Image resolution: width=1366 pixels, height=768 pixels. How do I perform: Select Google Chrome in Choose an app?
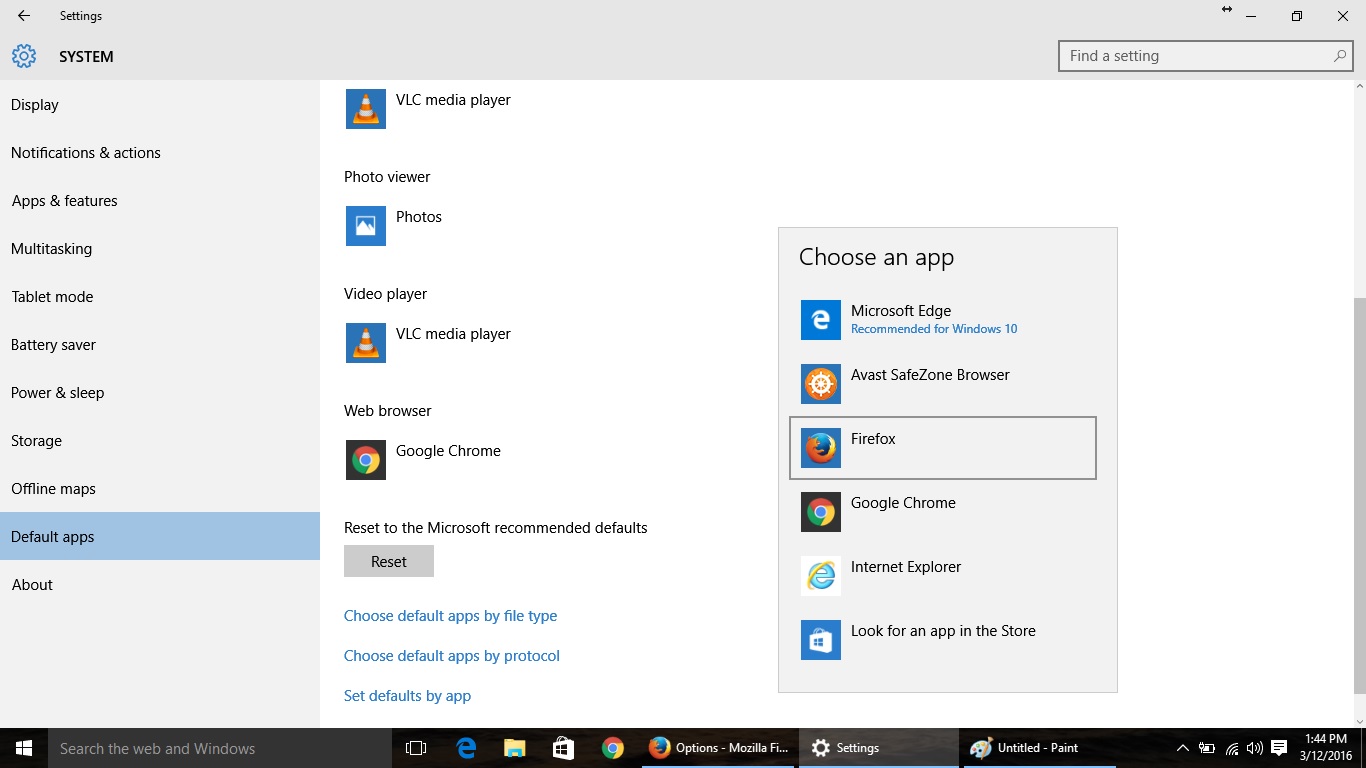tap(943, 512)
